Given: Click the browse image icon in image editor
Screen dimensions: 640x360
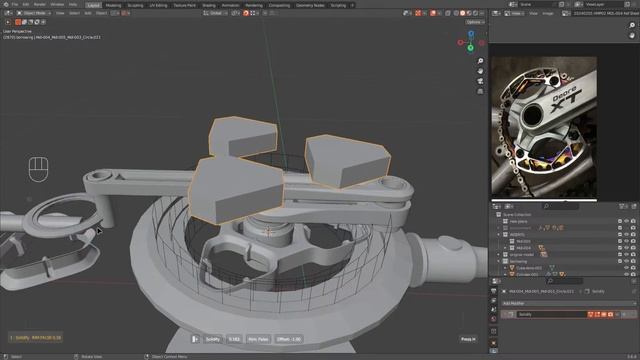Looking at the screenshot, I should click(566, 13).
